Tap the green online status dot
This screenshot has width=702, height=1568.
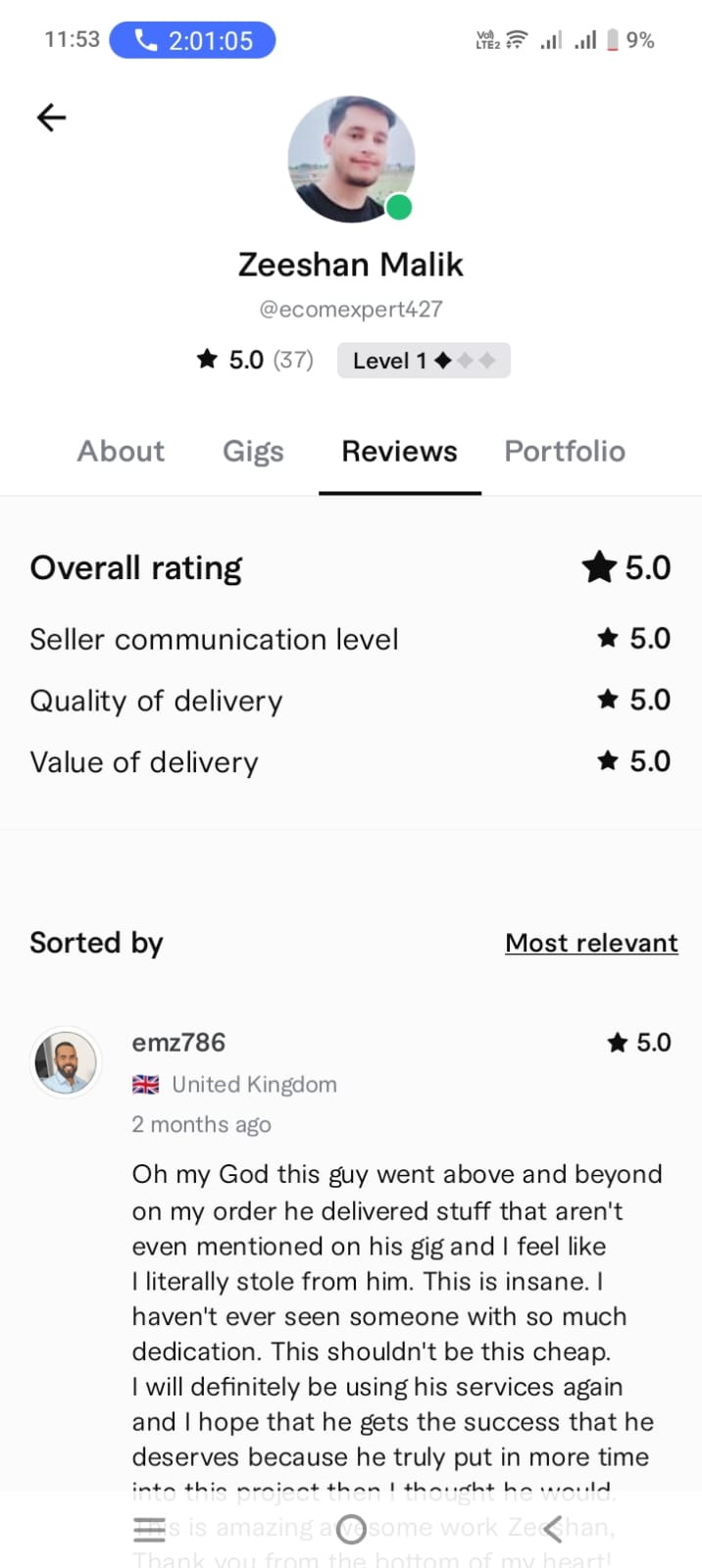tap(399, 208)
